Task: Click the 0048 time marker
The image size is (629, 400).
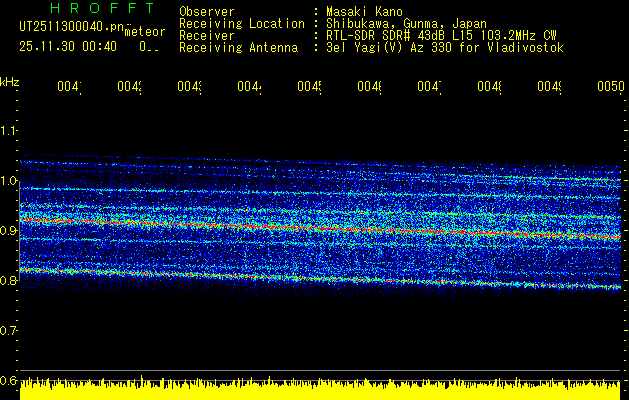Action: (x=489, y=86)
